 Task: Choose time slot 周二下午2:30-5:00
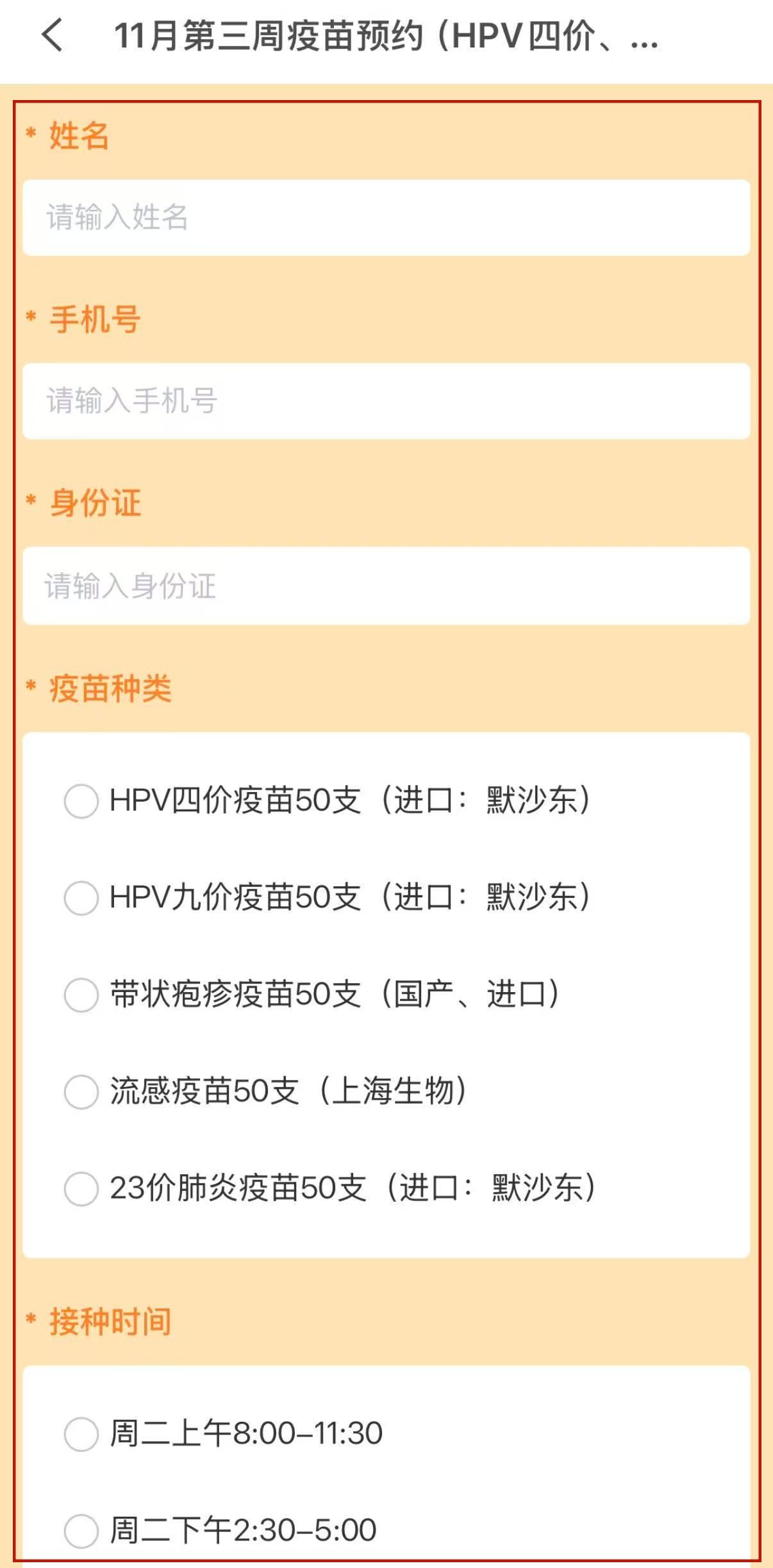pos(81,1531)
